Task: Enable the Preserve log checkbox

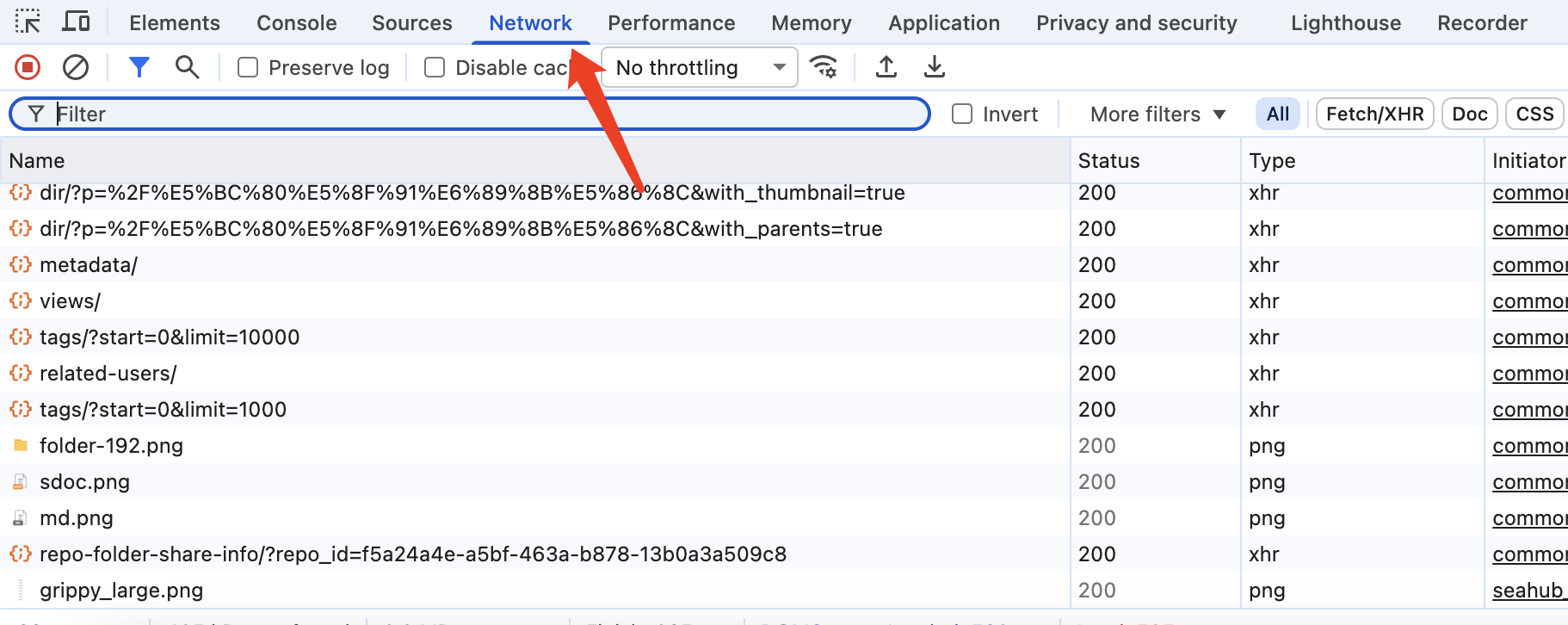Action: pos(248,67)
